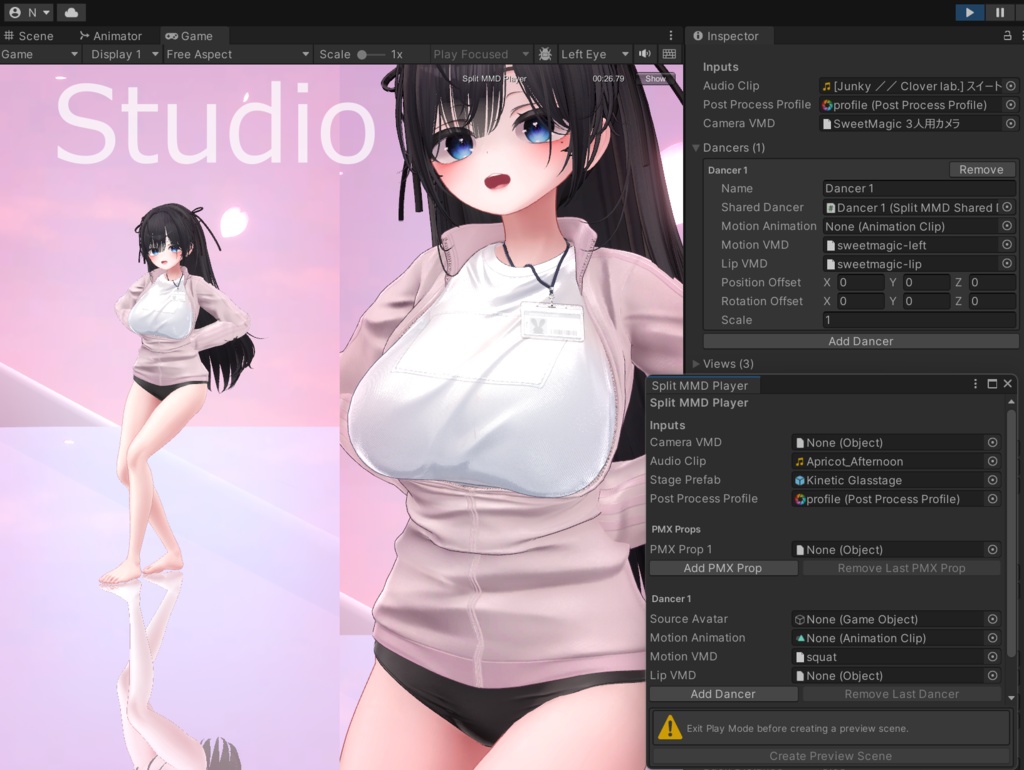Pause play mode with the Pause button

click(999, 12)
